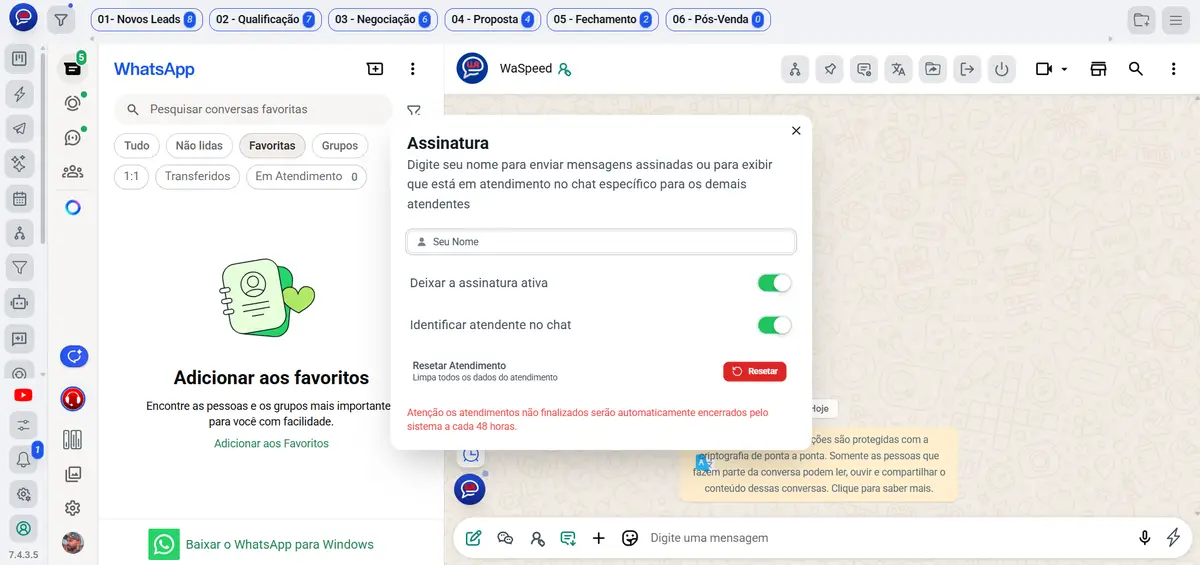Open the WhatsApp Status icon
Viewport: 1200px width, 565px height.
tap(72, 103)
